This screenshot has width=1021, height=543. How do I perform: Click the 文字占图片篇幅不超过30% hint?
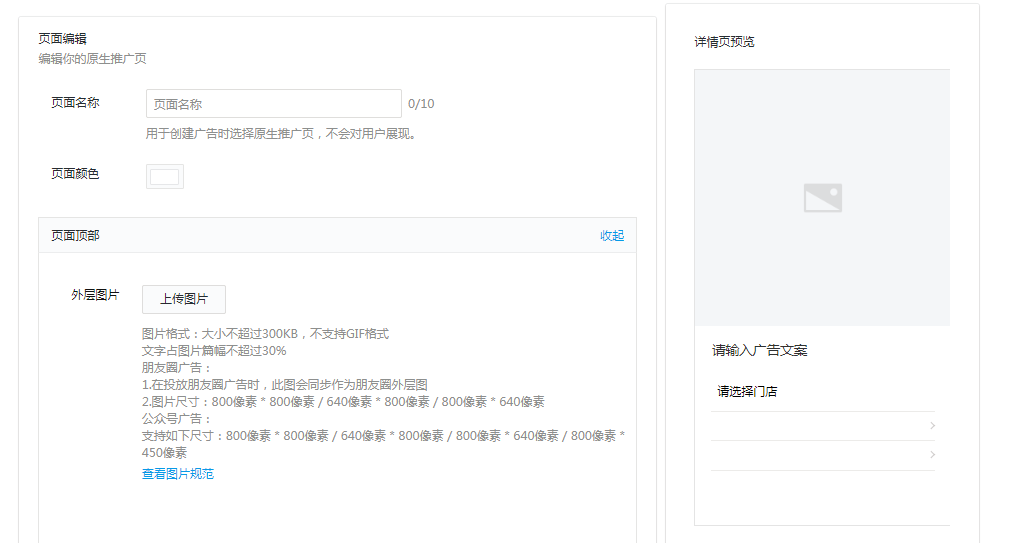point(214,351)
